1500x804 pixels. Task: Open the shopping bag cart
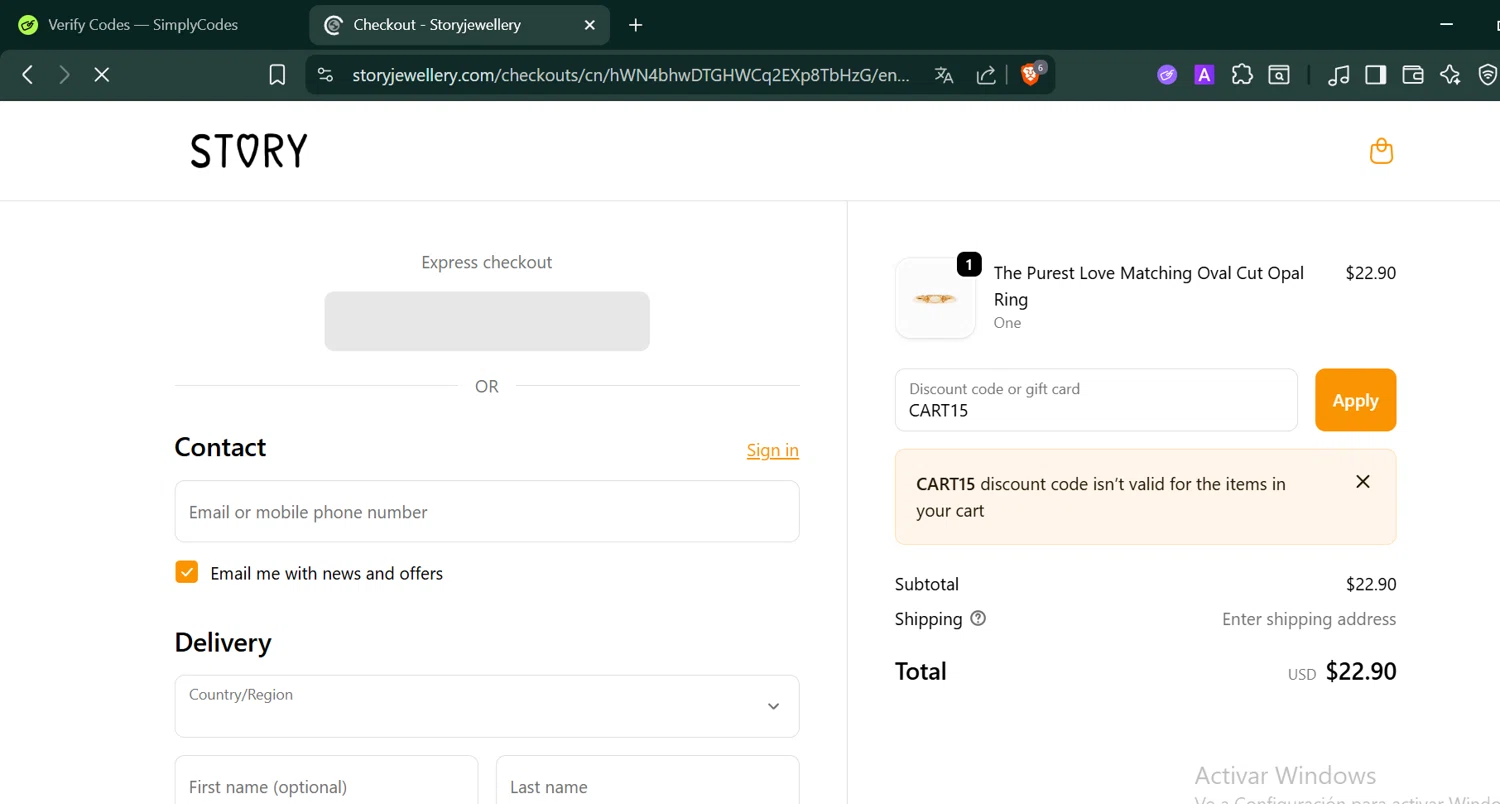[x=1381, y=151]
